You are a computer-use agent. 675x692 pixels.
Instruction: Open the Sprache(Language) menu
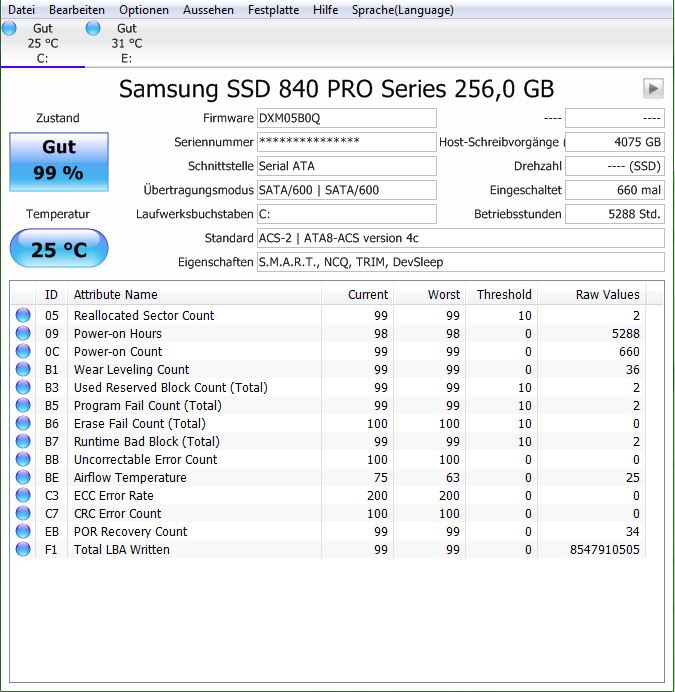coord(403,10)
